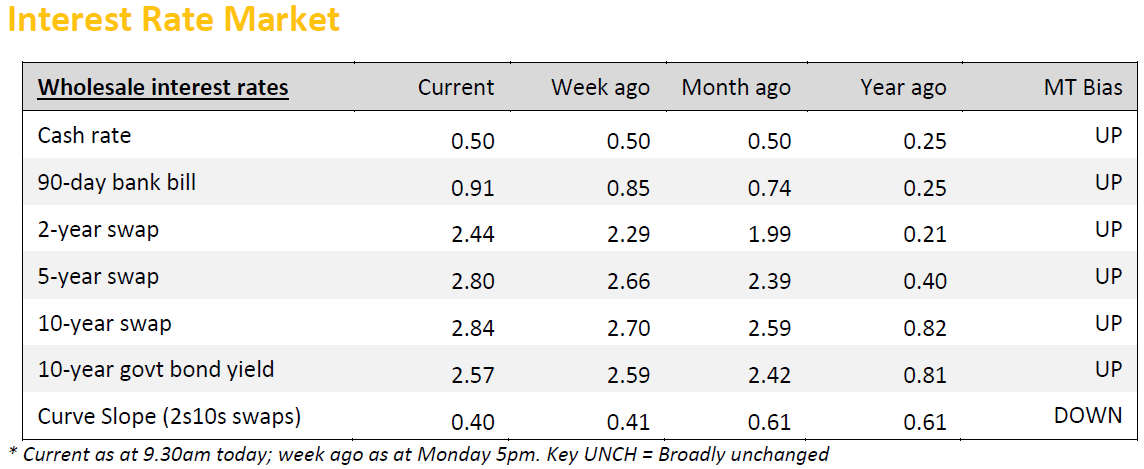The width and height of the screenshot is (1144, 469).
Task: Click the 5-year swap row label
Action: [x=98, y=277]
